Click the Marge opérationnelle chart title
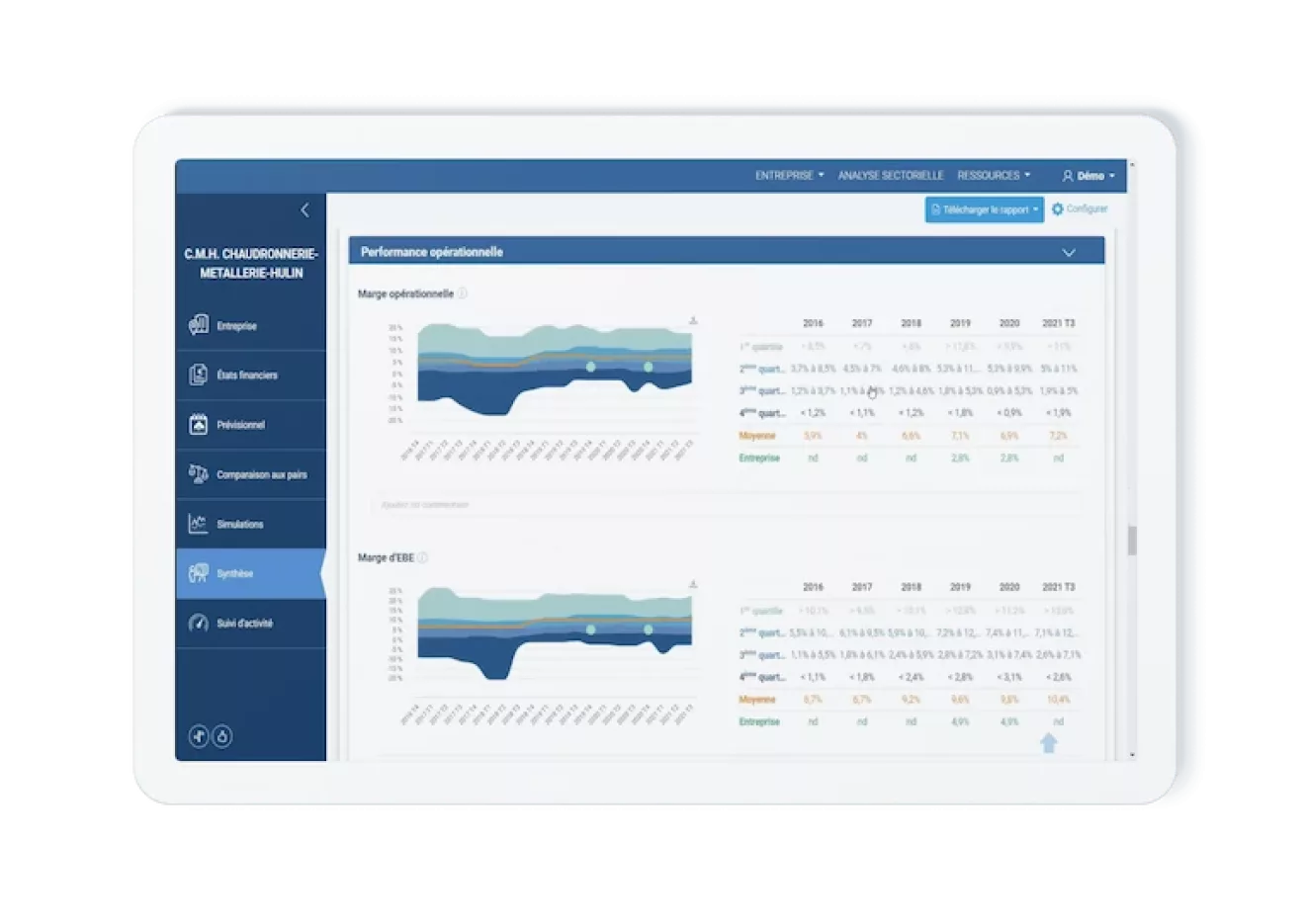 (405, 294)
